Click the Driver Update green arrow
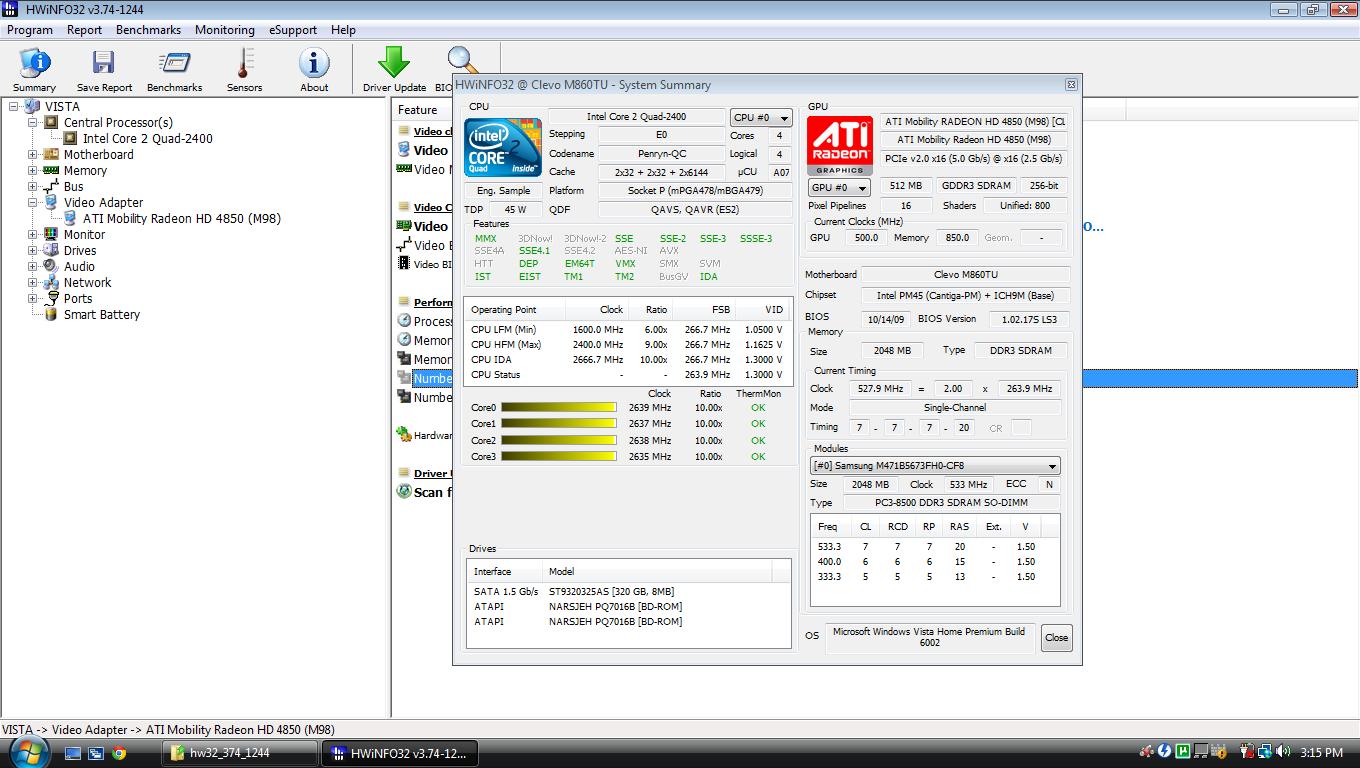 394,63
